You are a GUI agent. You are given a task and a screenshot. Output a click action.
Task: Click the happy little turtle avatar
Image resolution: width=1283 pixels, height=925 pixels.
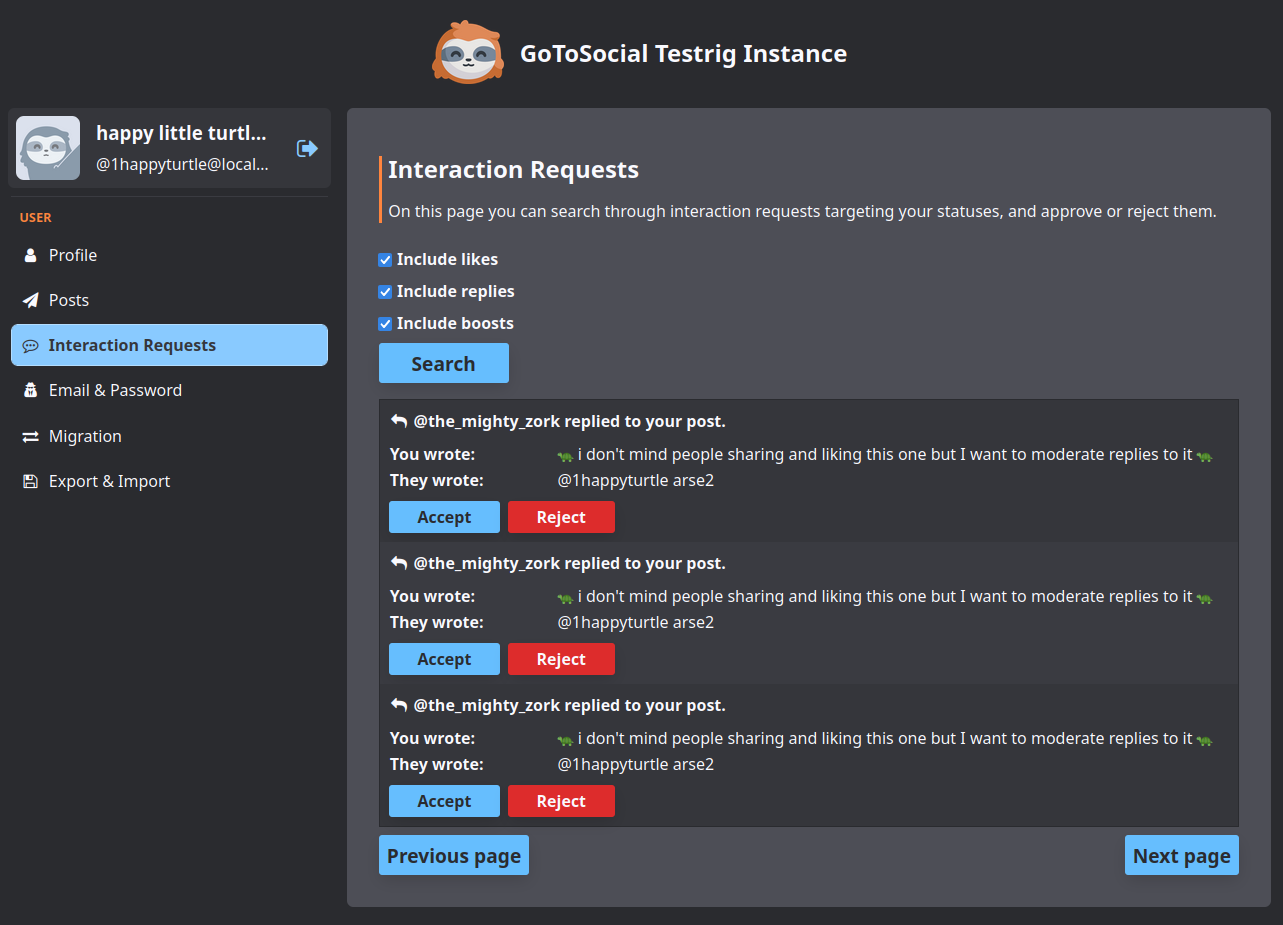[x=48, y=148]
